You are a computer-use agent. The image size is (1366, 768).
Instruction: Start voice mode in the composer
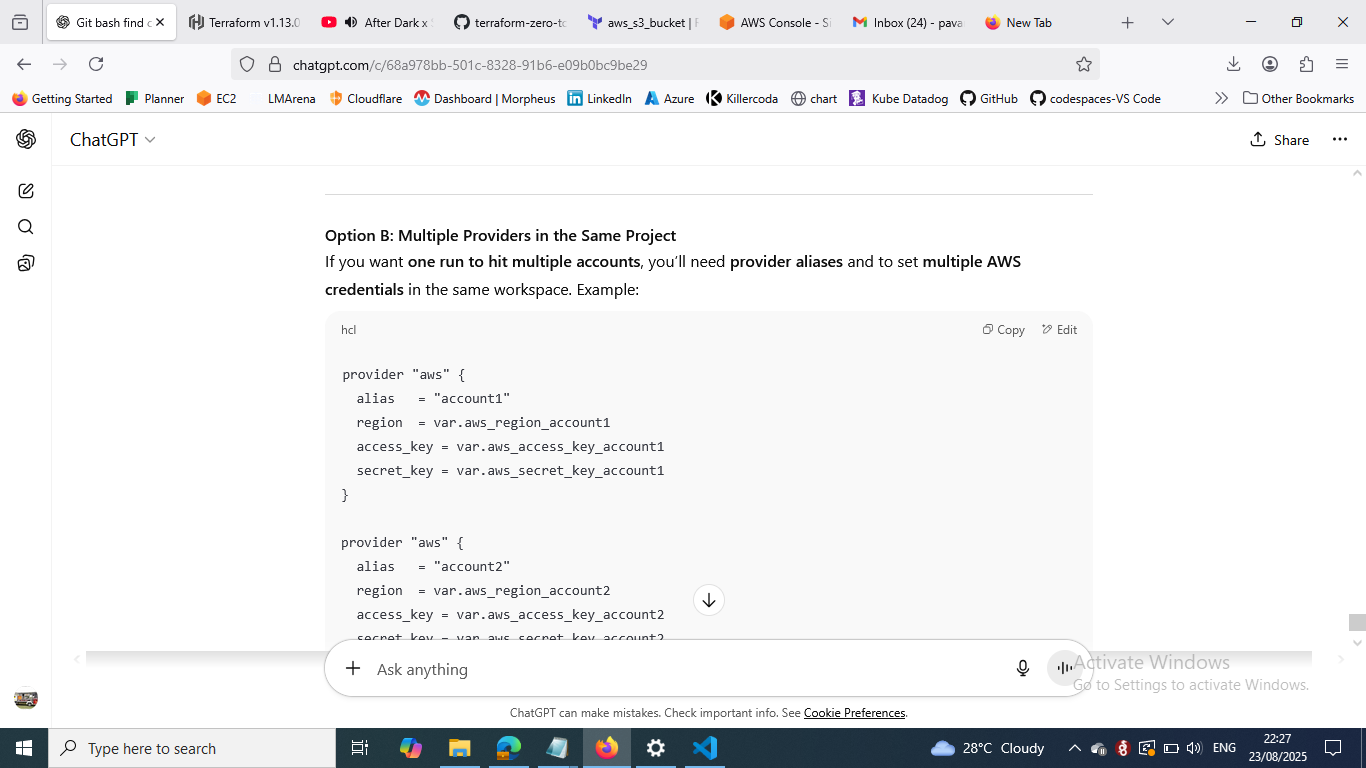click(x=1064, y=668)
